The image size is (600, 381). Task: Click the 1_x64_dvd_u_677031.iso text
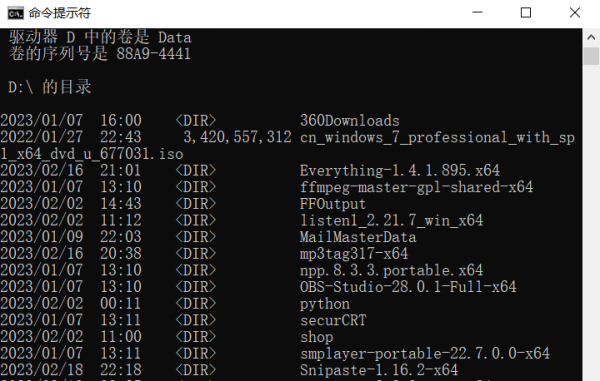[92, 154]
